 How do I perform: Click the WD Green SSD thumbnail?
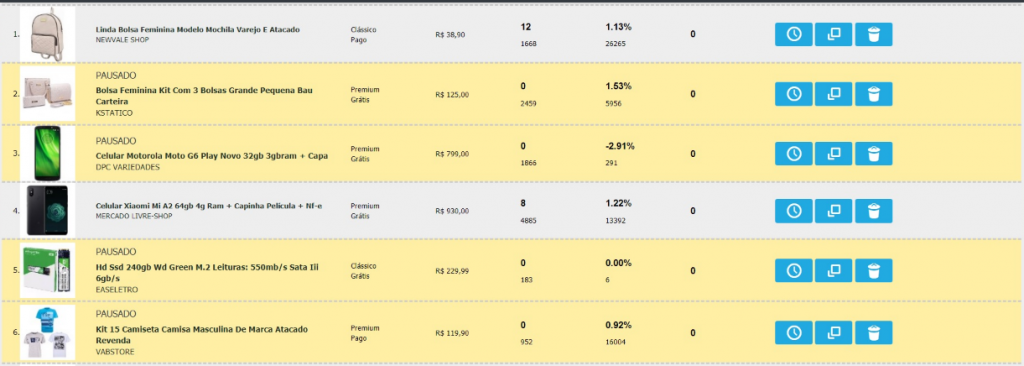click(47, 271)
